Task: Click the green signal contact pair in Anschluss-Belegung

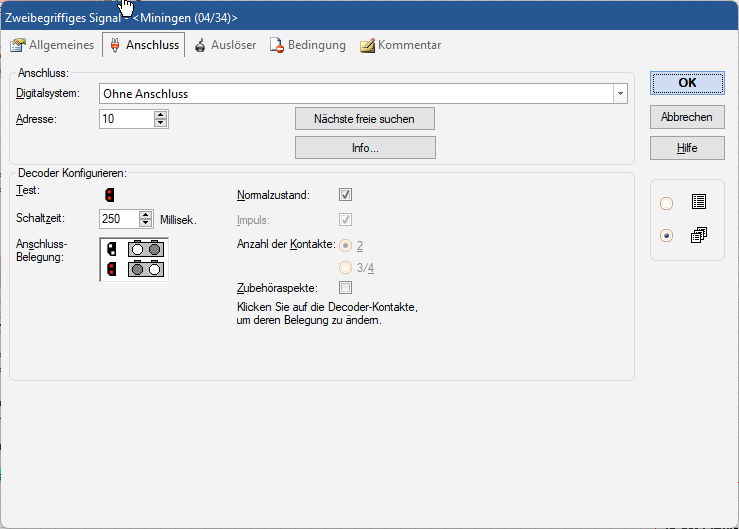Action: (x=146, y=249)
